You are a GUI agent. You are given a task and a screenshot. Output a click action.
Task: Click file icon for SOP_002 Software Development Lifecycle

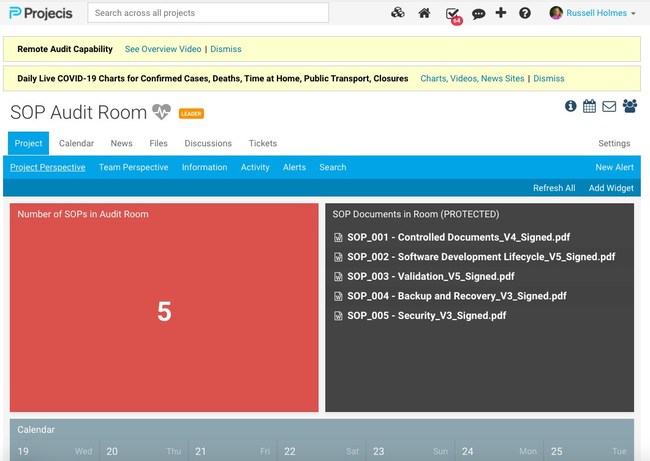coord(338,257)
